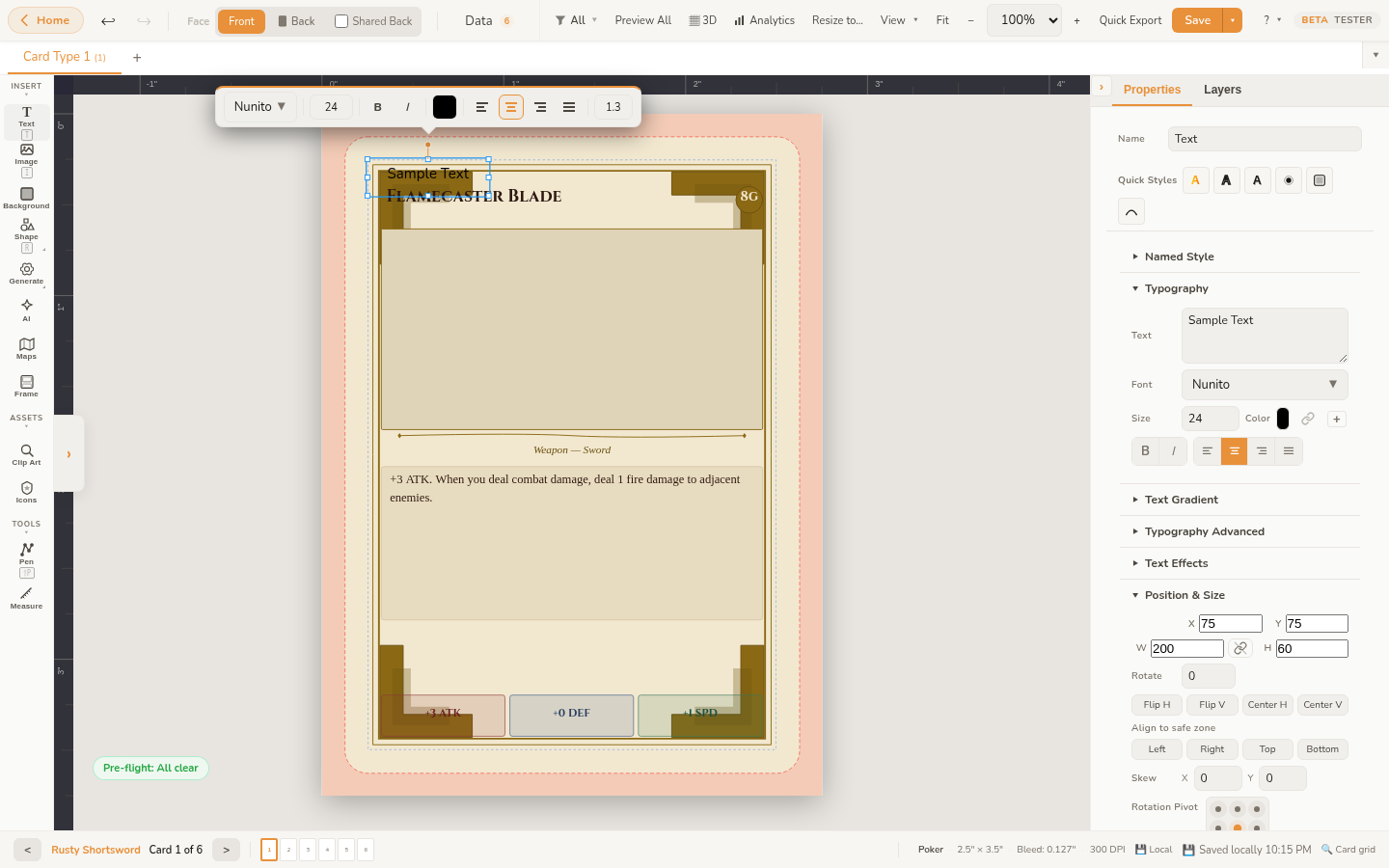
Task: Click the Center V button
Action: 1322,705
